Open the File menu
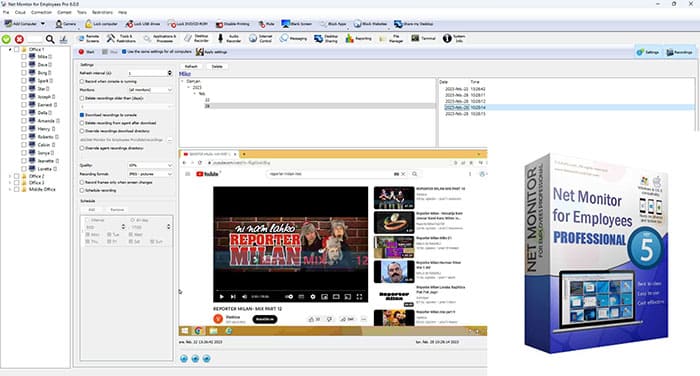Viewport: 700px width, 376px height. (x=6, y=13)
